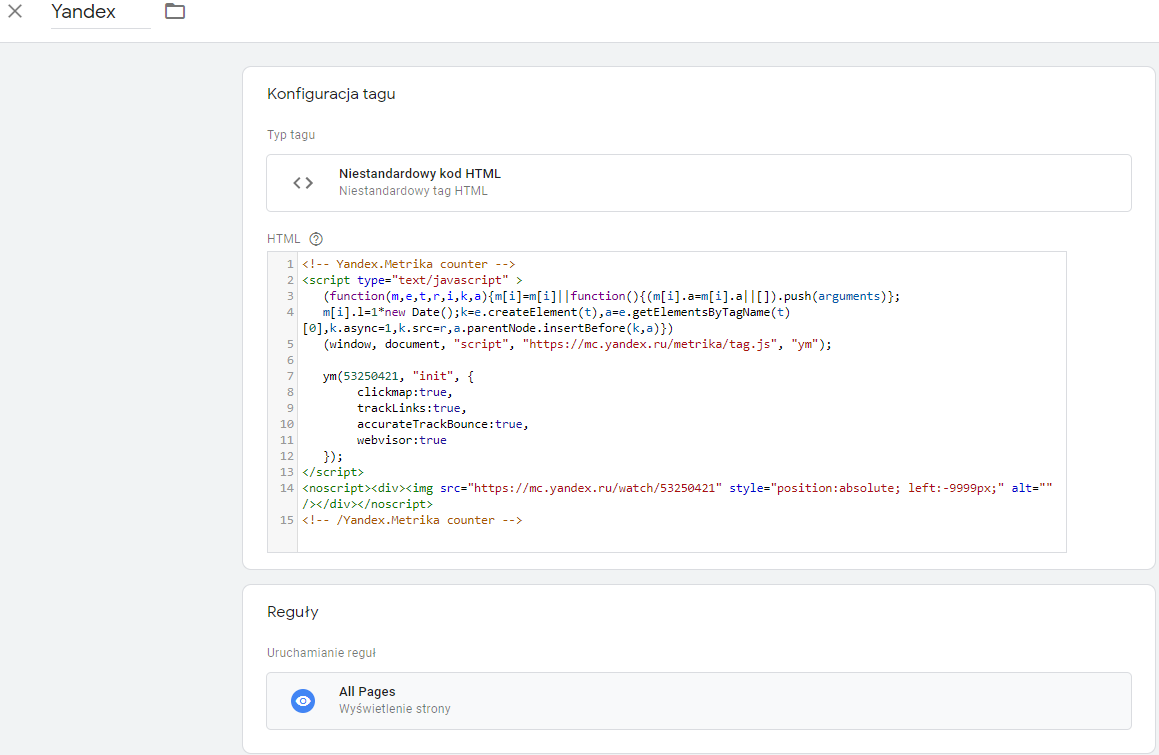Screen dimensions: 1159x755
Task: Click the HTML help question mark icon
Action: (316, 239)
